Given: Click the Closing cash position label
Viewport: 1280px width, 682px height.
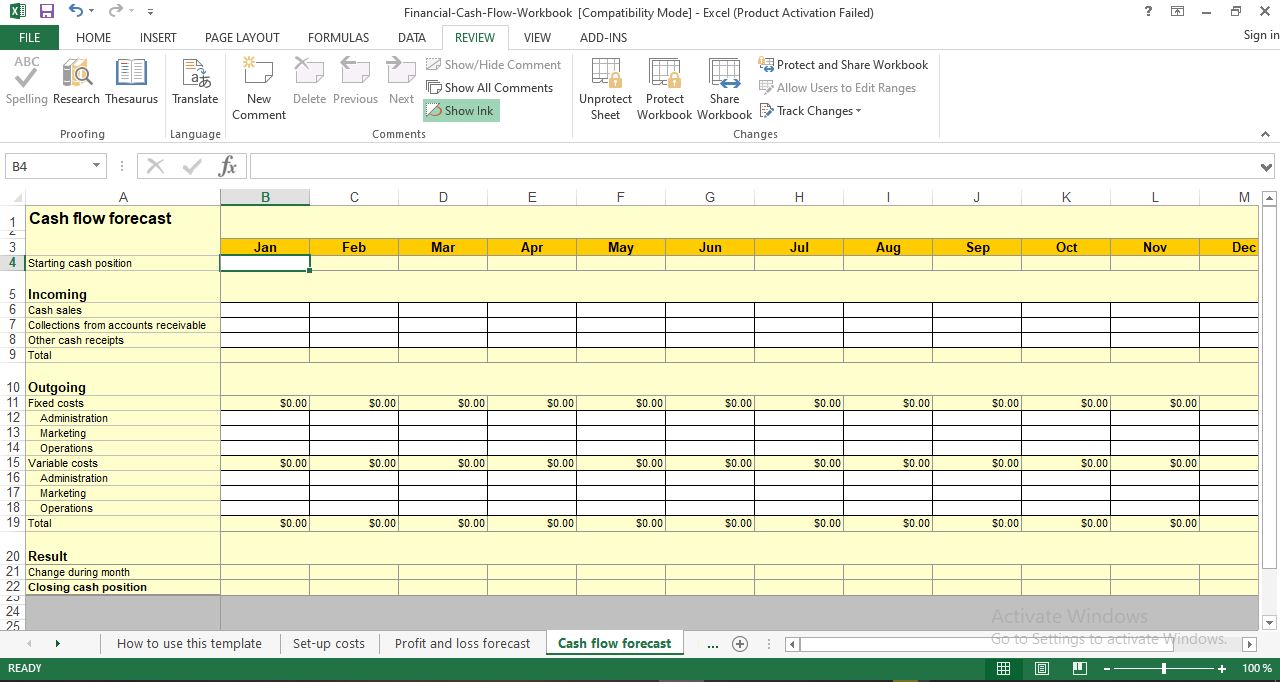Looking at the screenshot, I should click(123, 587).
